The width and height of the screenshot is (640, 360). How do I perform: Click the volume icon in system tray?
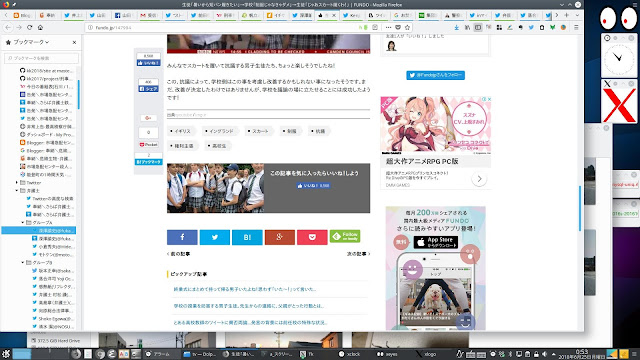[544, 354]
